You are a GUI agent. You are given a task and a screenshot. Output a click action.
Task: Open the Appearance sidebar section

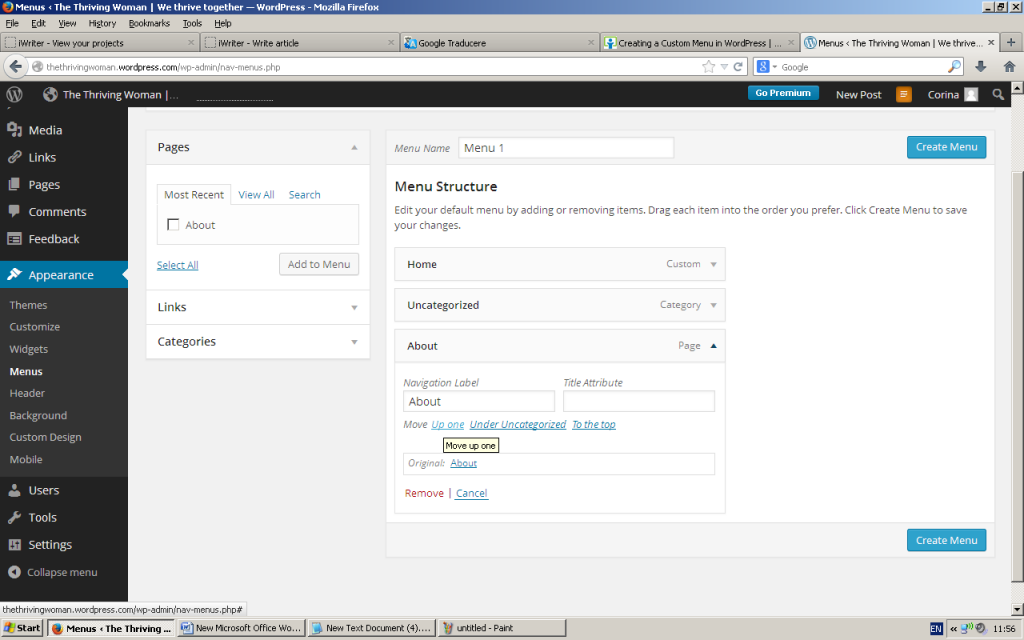[64, 275]
